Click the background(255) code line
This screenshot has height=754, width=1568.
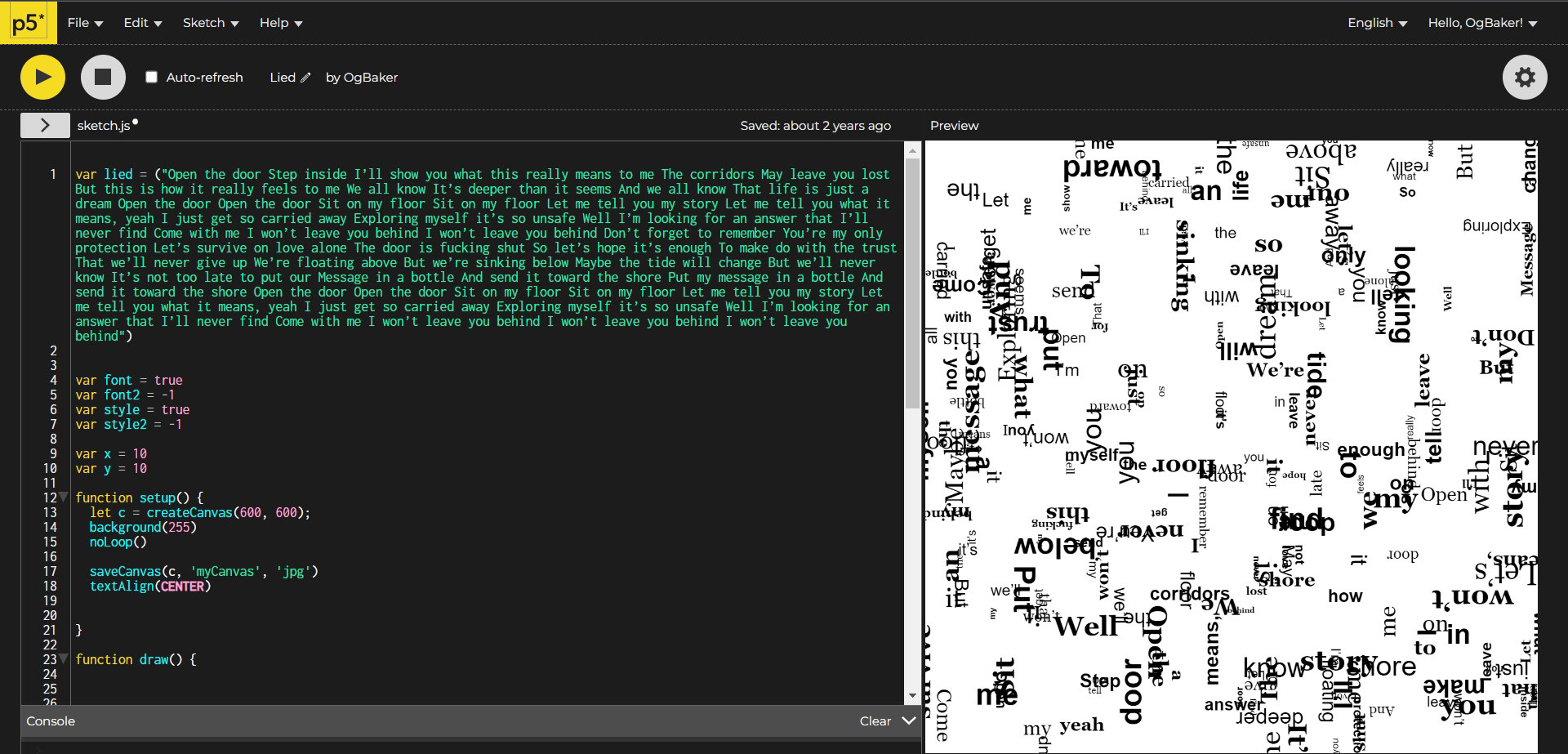pyautogui.click(x=143, y=527)
